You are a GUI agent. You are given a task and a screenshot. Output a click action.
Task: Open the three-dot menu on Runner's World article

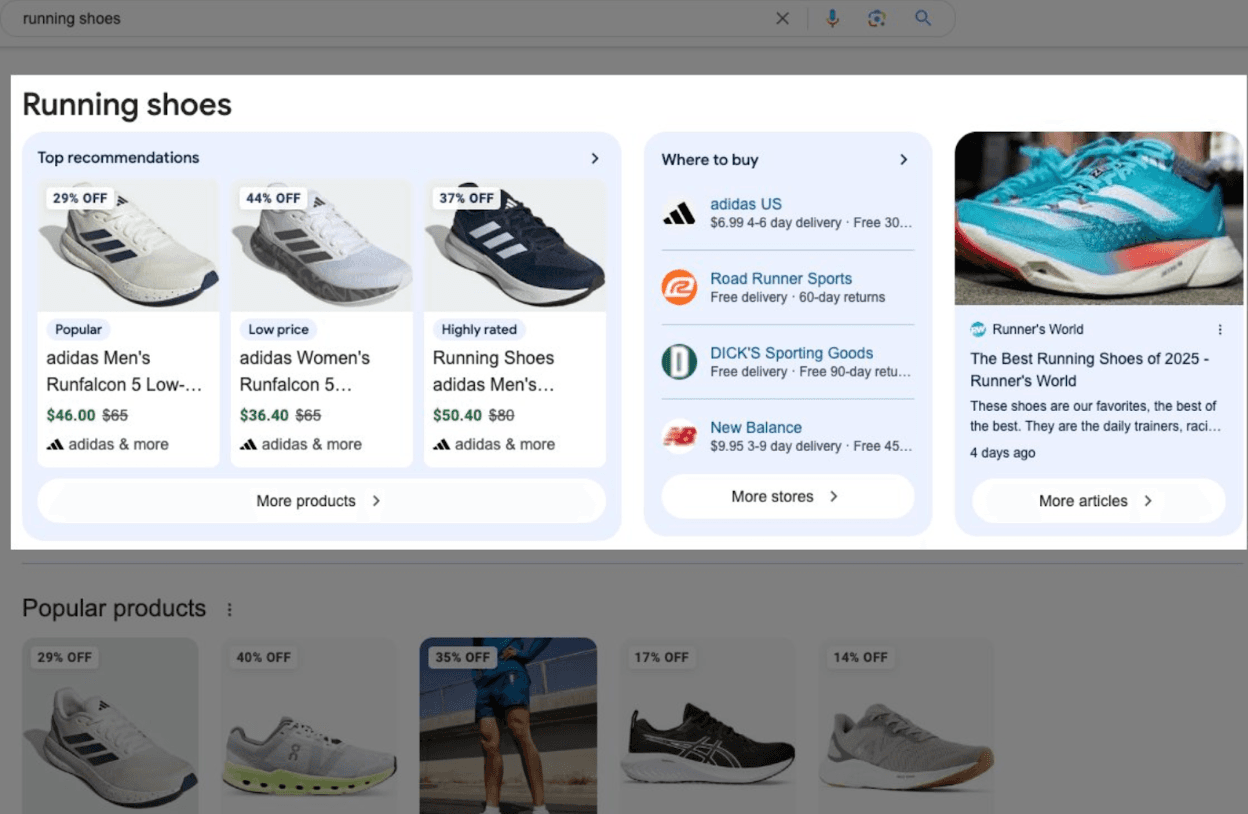tap(1220, 329)
